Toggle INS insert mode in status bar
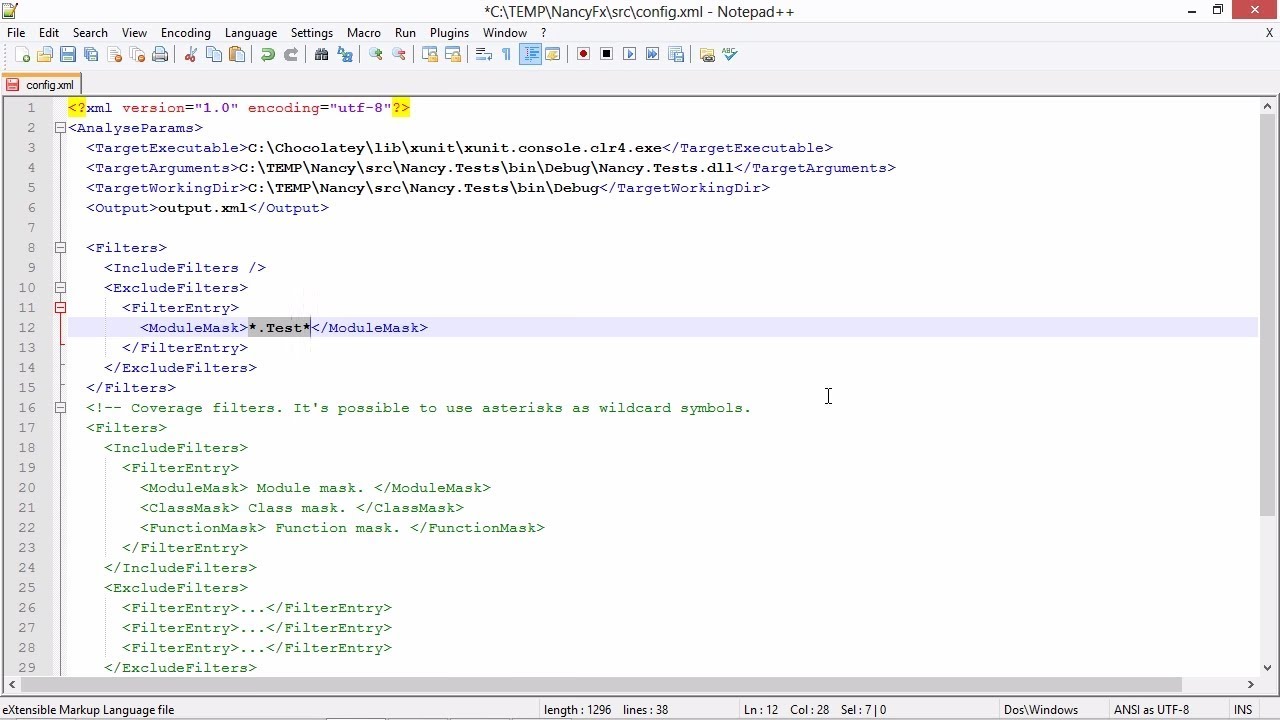1280x720 pixels. pos(1243,710)
